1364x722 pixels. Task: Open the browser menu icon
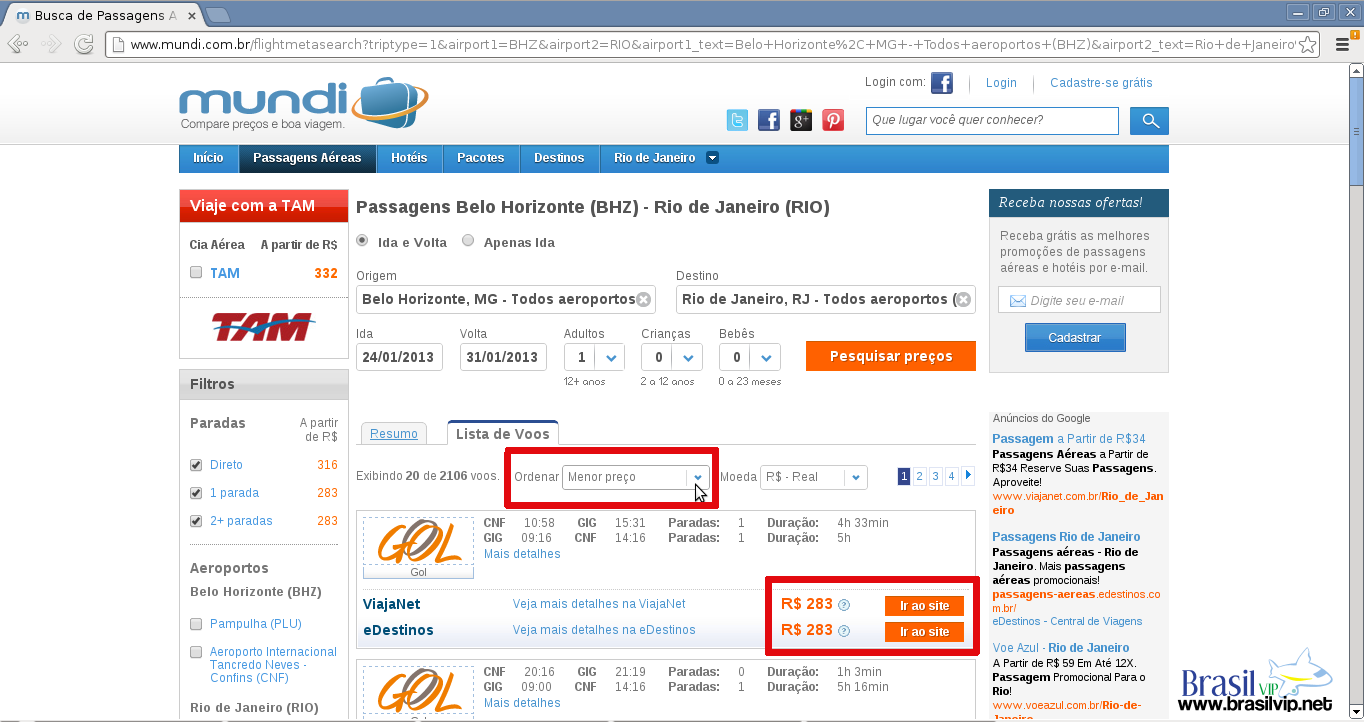click(1342, 45)
